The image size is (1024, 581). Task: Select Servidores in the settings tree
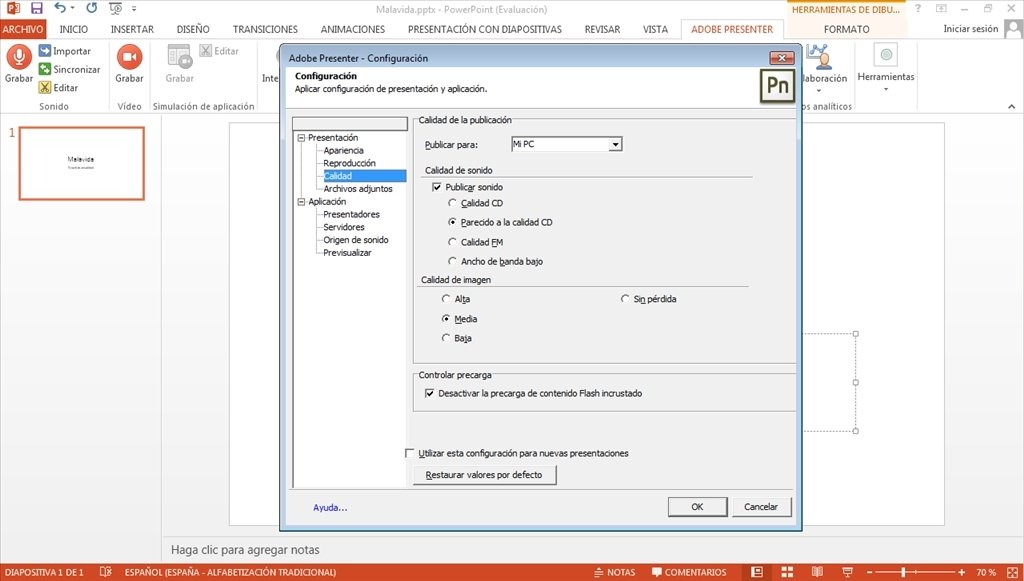[x=344, y=227]
